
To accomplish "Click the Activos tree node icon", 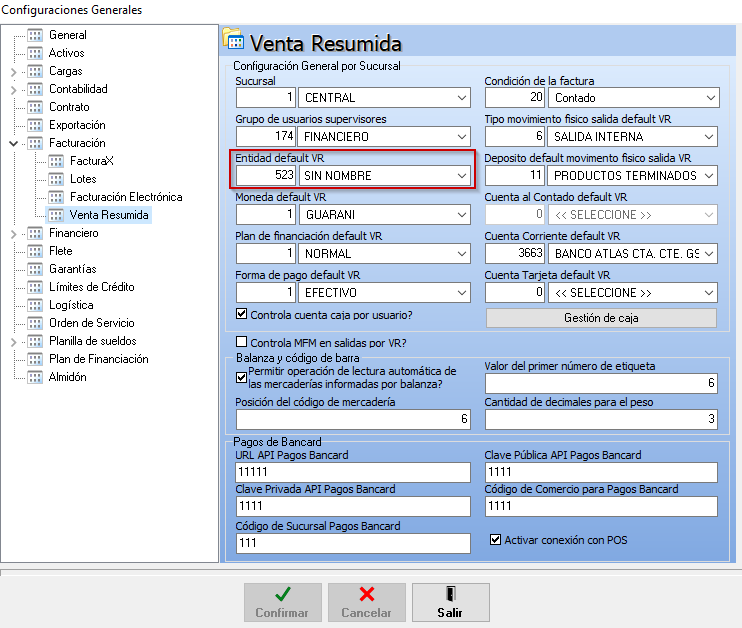I will point(35,53).
